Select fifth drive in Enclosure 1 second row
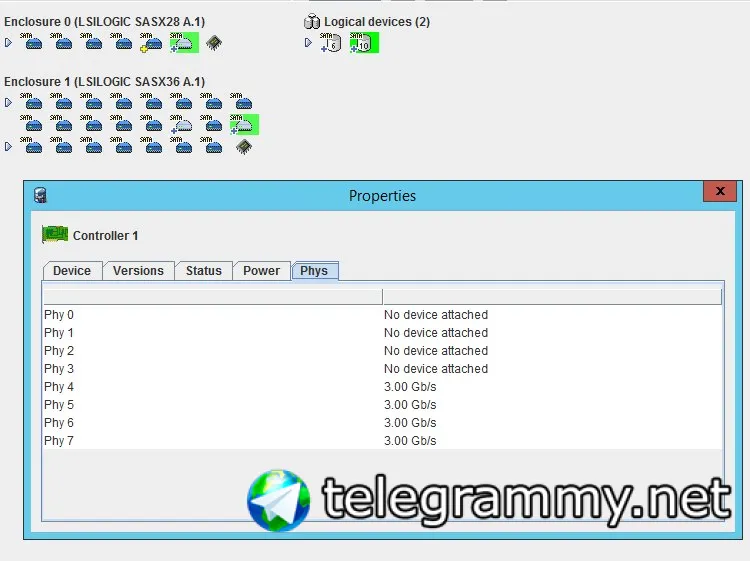750x561 pixels. click(151, 123)
